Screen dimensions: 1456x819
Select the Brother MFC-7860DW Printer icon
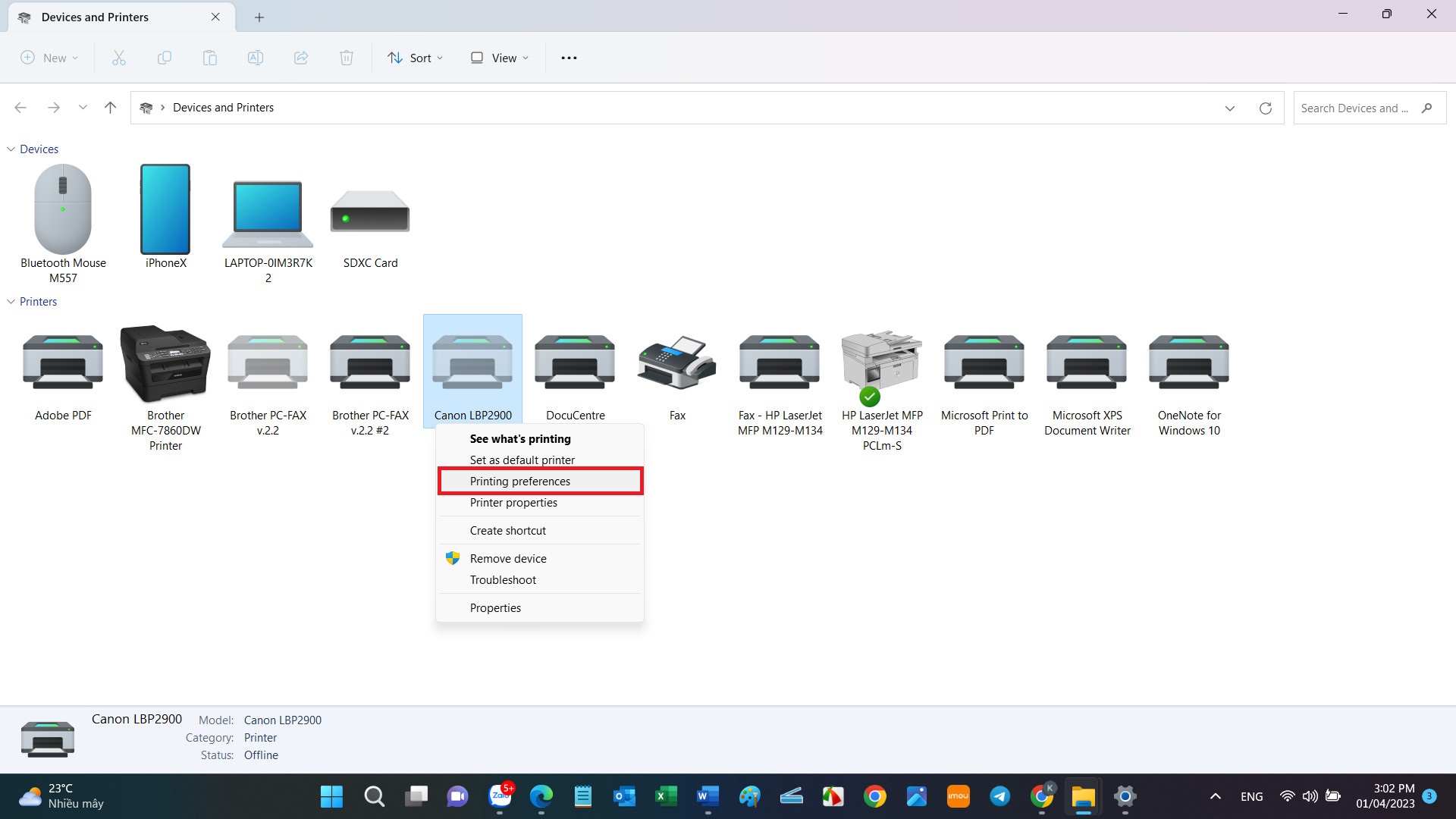pos(165,366)
